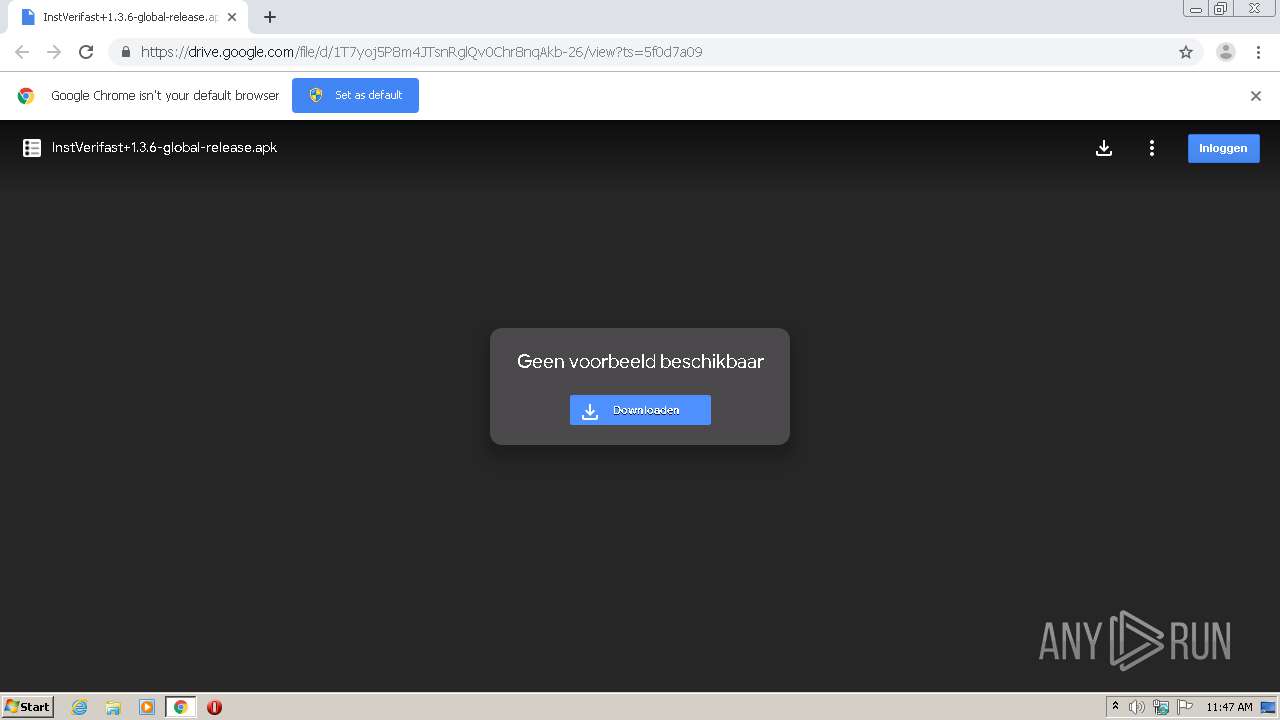Image resolution: width=1280 pixels, height=720 pixels.
Task: Click the Windows Start button
Action: click(x=28, y=706)
